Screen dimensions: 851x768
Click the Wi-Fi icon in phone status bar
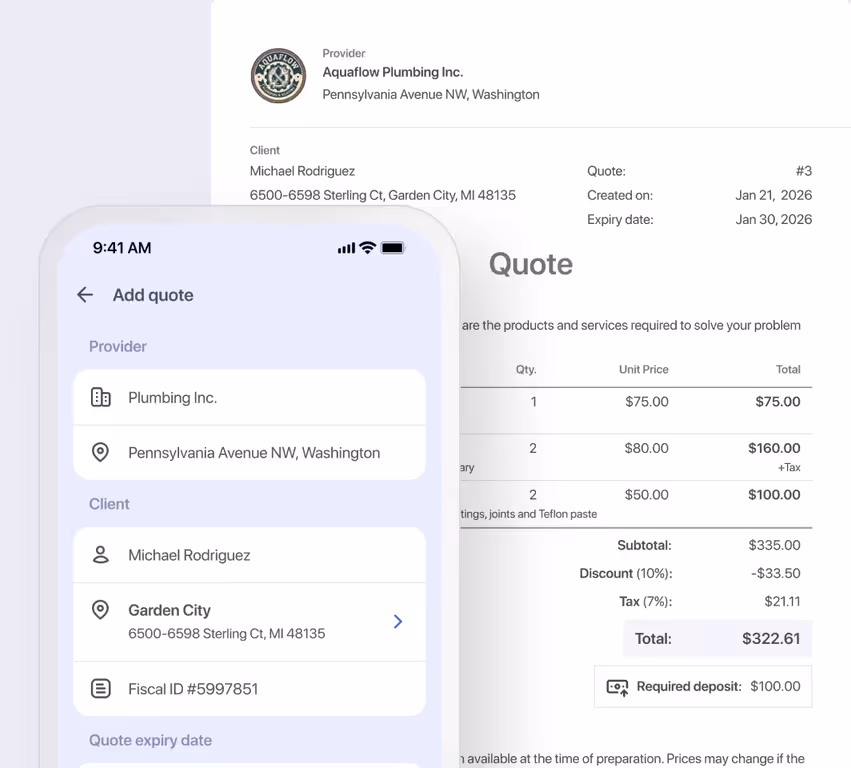[x=368, y=248]
